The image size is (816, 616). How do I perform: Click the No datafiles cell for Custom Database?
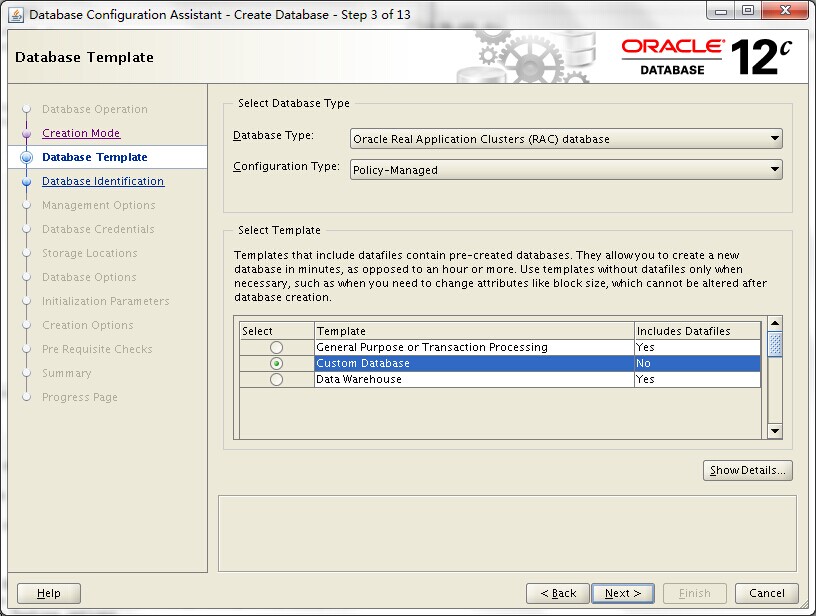[697, 363]
